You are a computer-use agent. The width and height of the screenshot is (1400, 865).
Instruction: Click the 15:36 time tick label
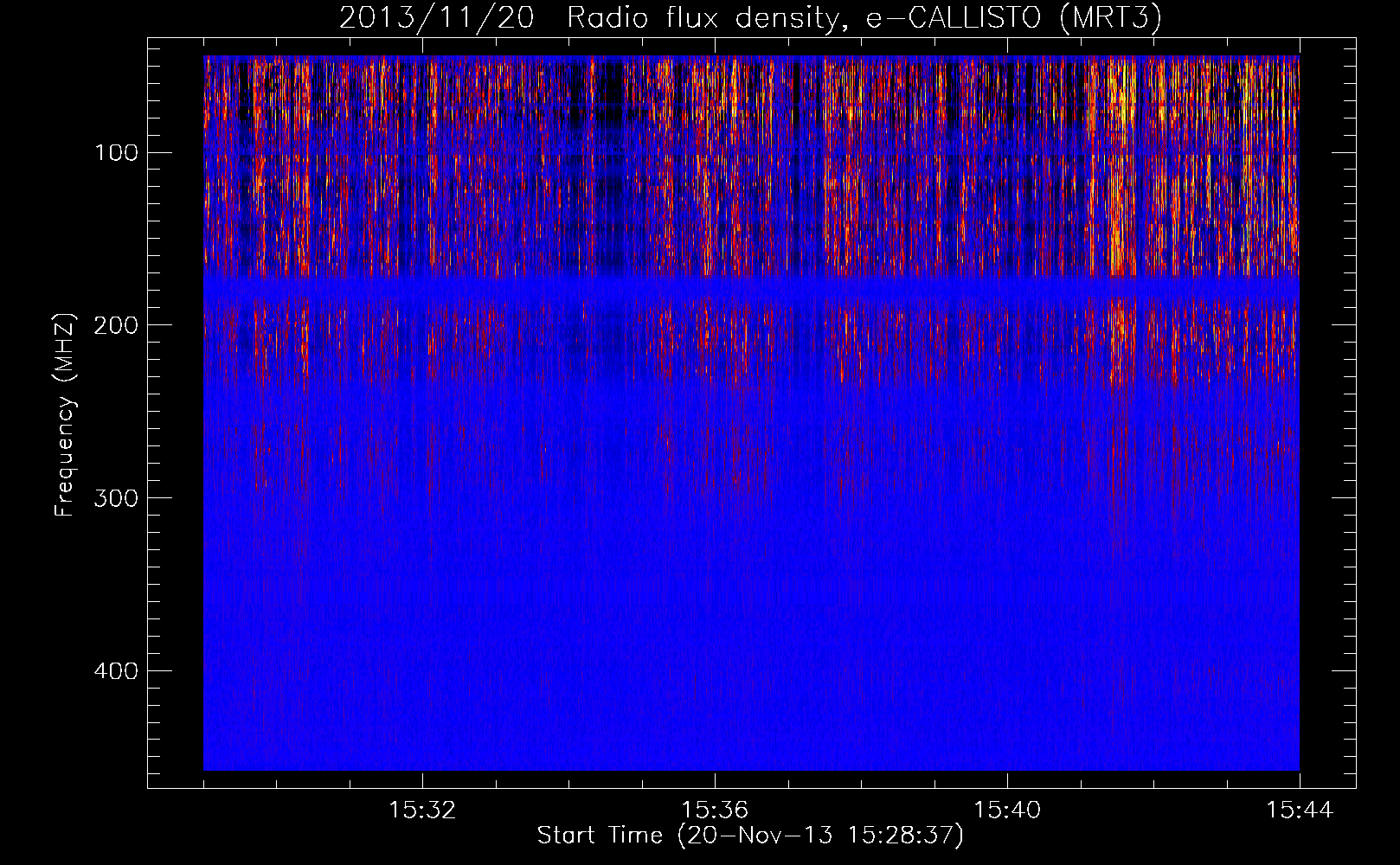point(715,811)
